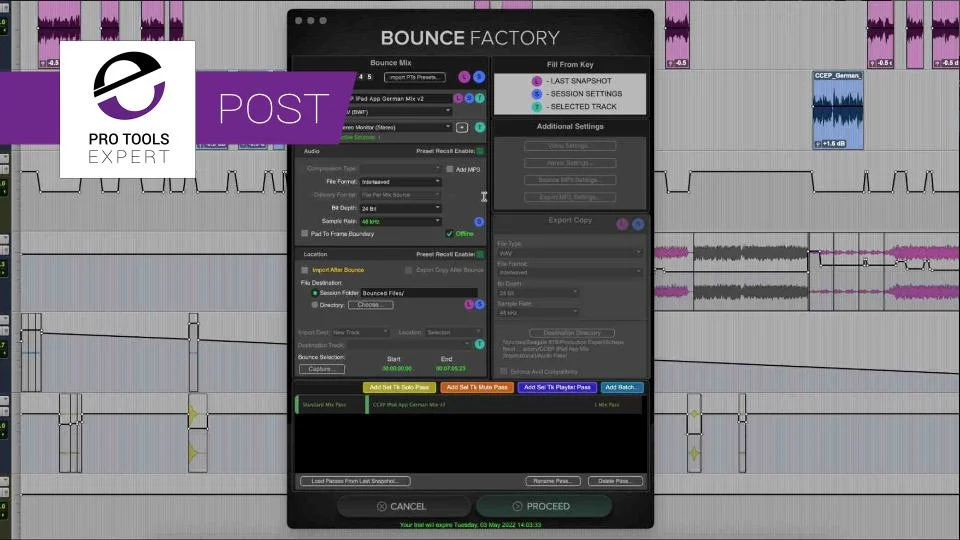Open the Stereo Monitor source dropdown
Screen dimensions: 960x540
(396, 127)
